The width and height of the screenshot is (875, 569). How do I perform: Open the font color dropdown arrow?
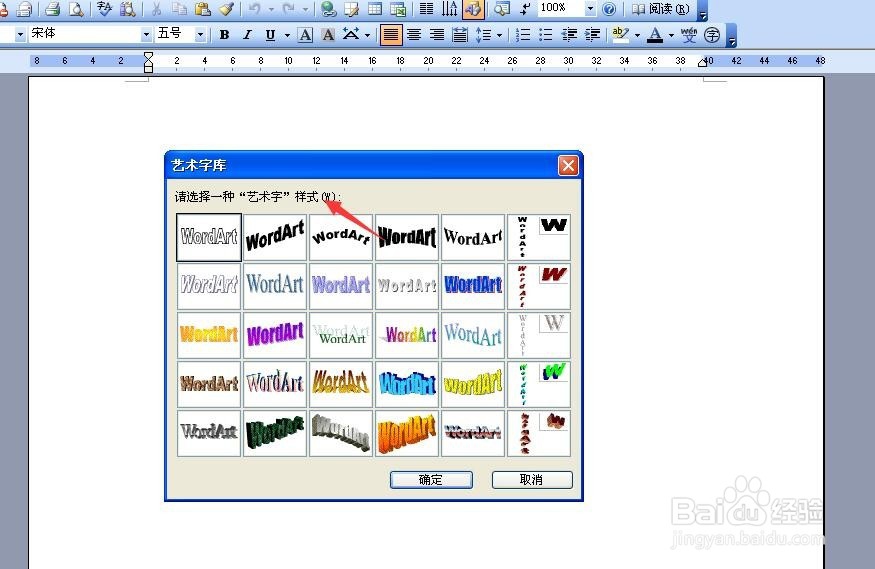pyautogui.click(x=671, y=35)
